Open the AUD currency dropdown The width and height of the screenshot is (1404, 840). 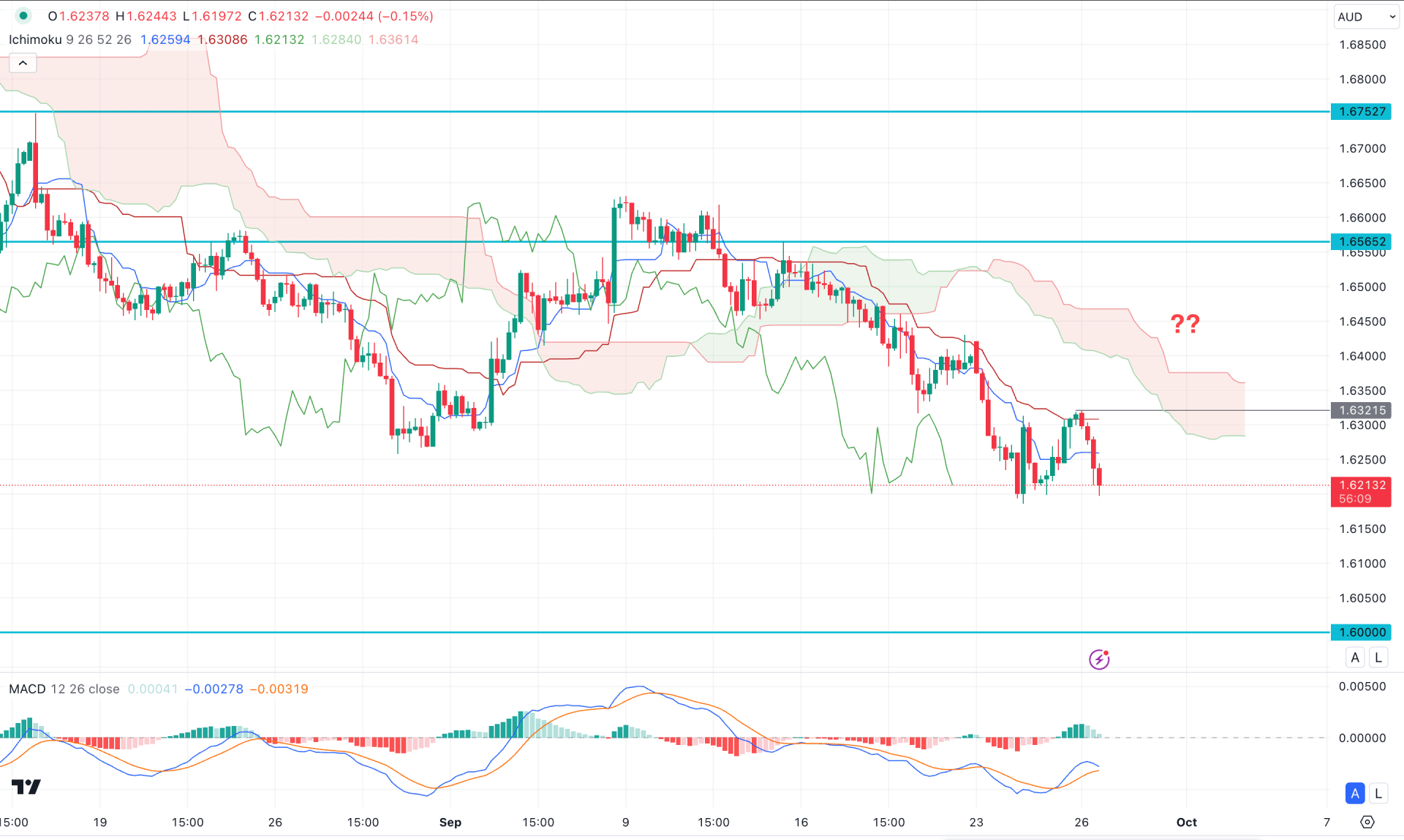coord(1366,17)
